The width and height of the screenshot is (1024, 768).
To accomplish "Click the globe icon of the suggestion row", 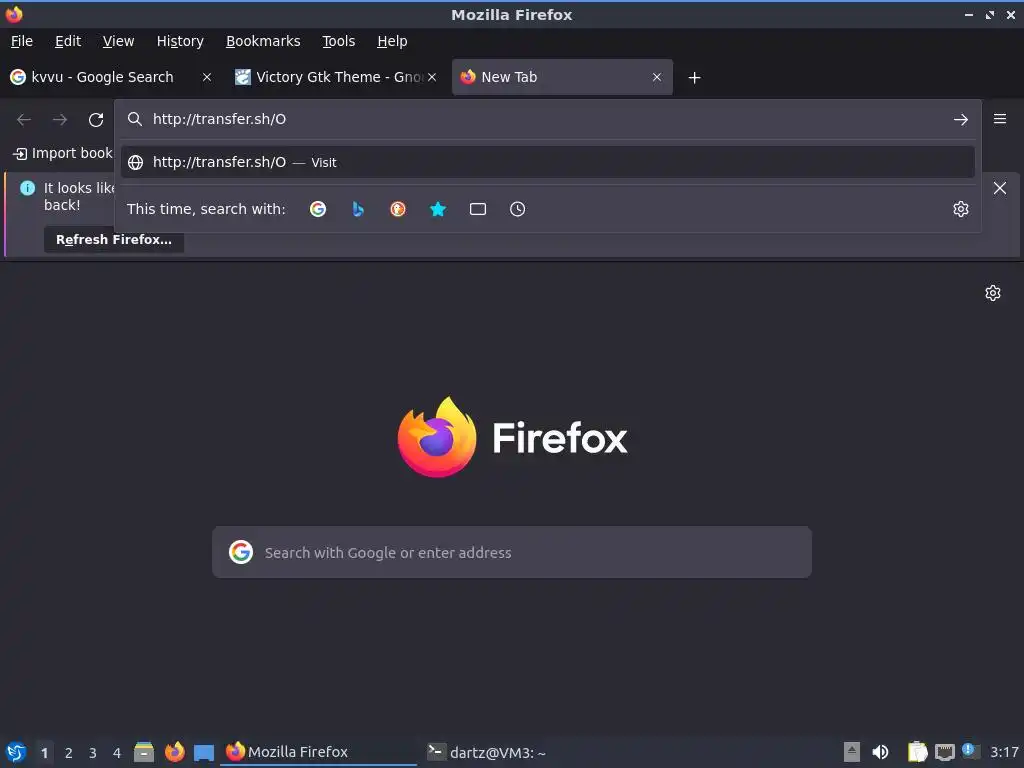I will coord(135,163).
